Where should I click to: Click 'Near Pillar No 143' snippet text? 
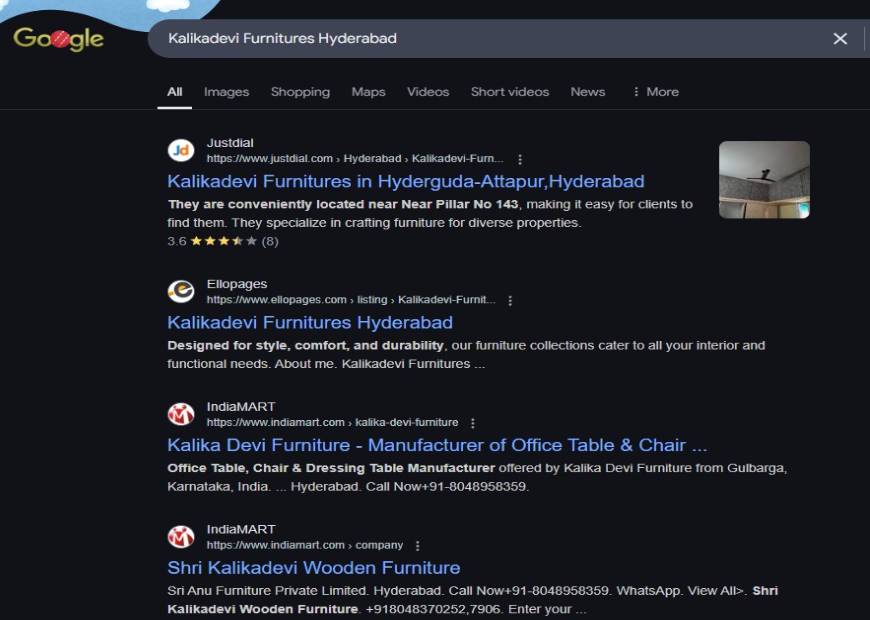459,204
